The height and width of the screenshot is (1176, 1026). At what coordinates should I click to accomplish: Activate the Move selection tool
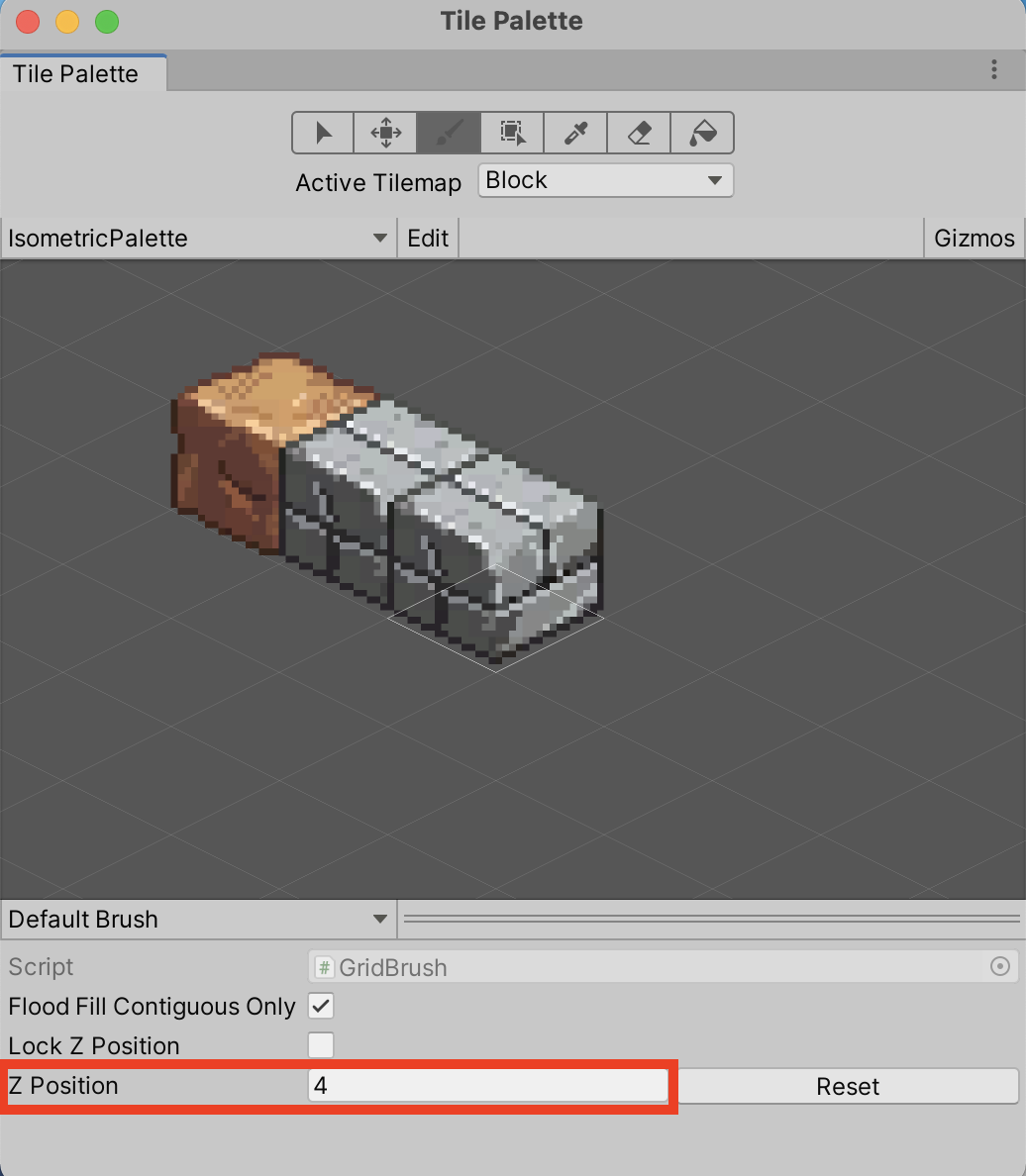click(386, 133)
